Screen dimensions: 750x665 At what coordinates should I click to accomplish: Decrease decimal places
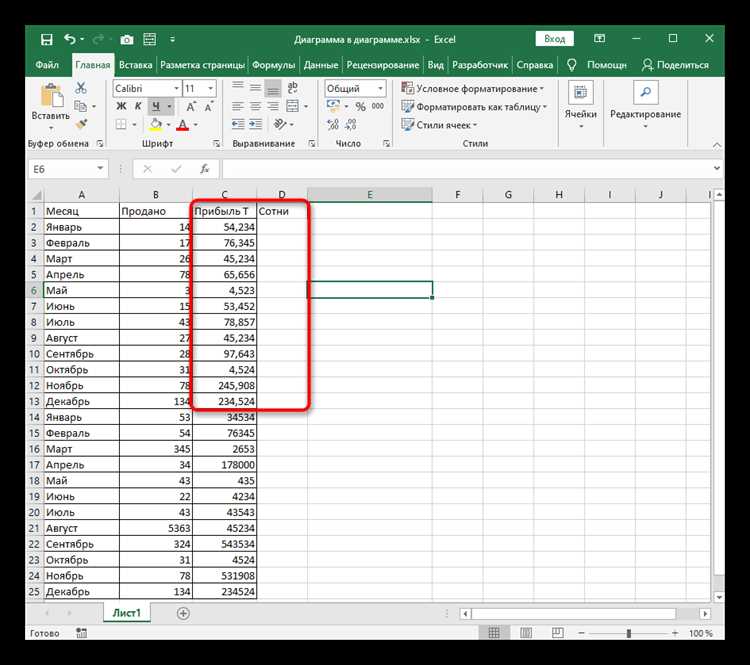pos(351,125)
